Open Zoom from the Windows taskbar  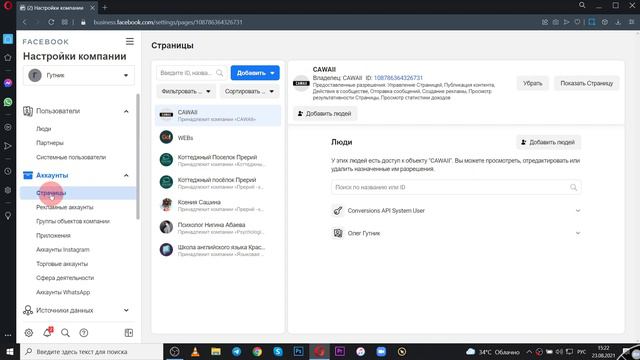pyautogui.click(x=381, y=351)
